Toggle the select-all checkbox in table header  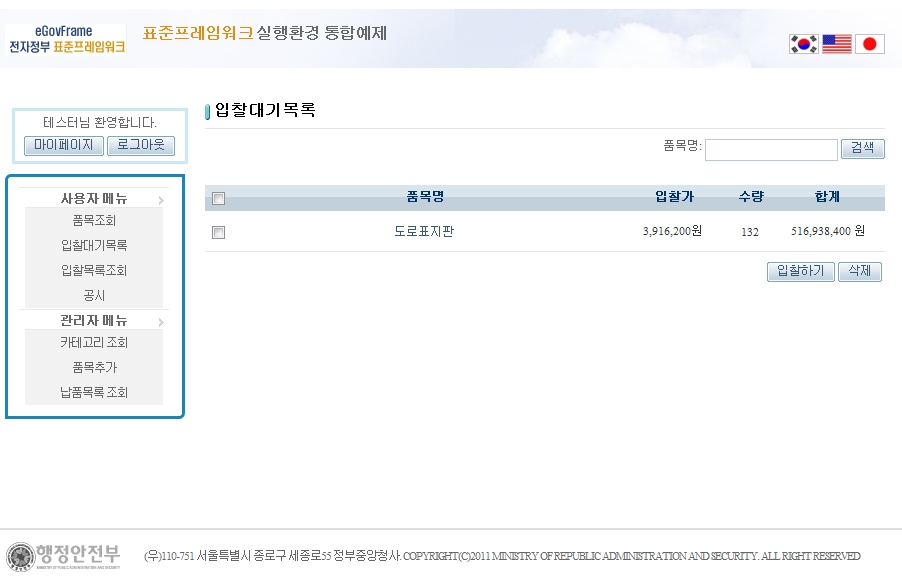coord(219,198)
